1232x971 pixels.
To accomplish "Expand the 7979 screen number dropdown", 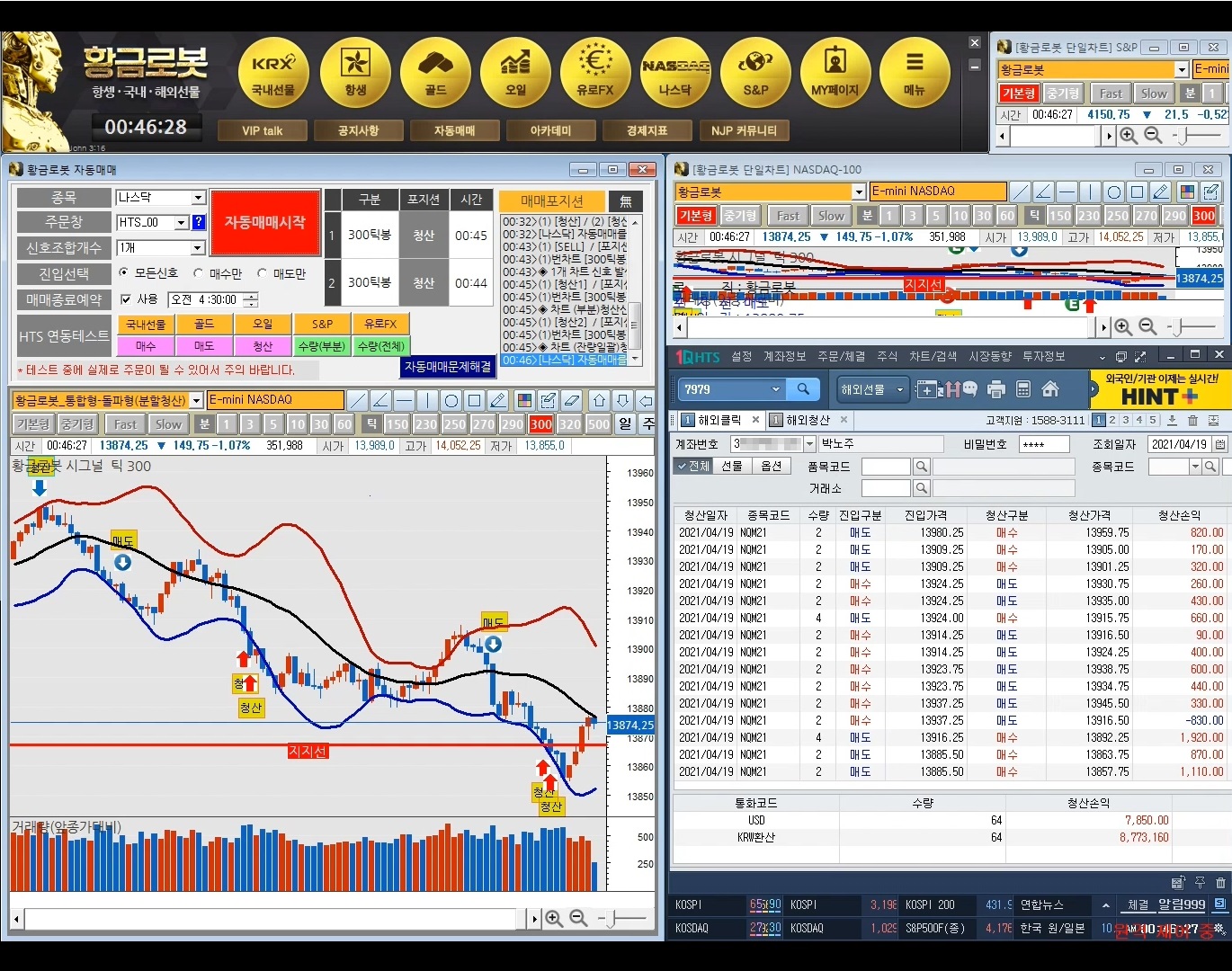I will tap(775, 389).
